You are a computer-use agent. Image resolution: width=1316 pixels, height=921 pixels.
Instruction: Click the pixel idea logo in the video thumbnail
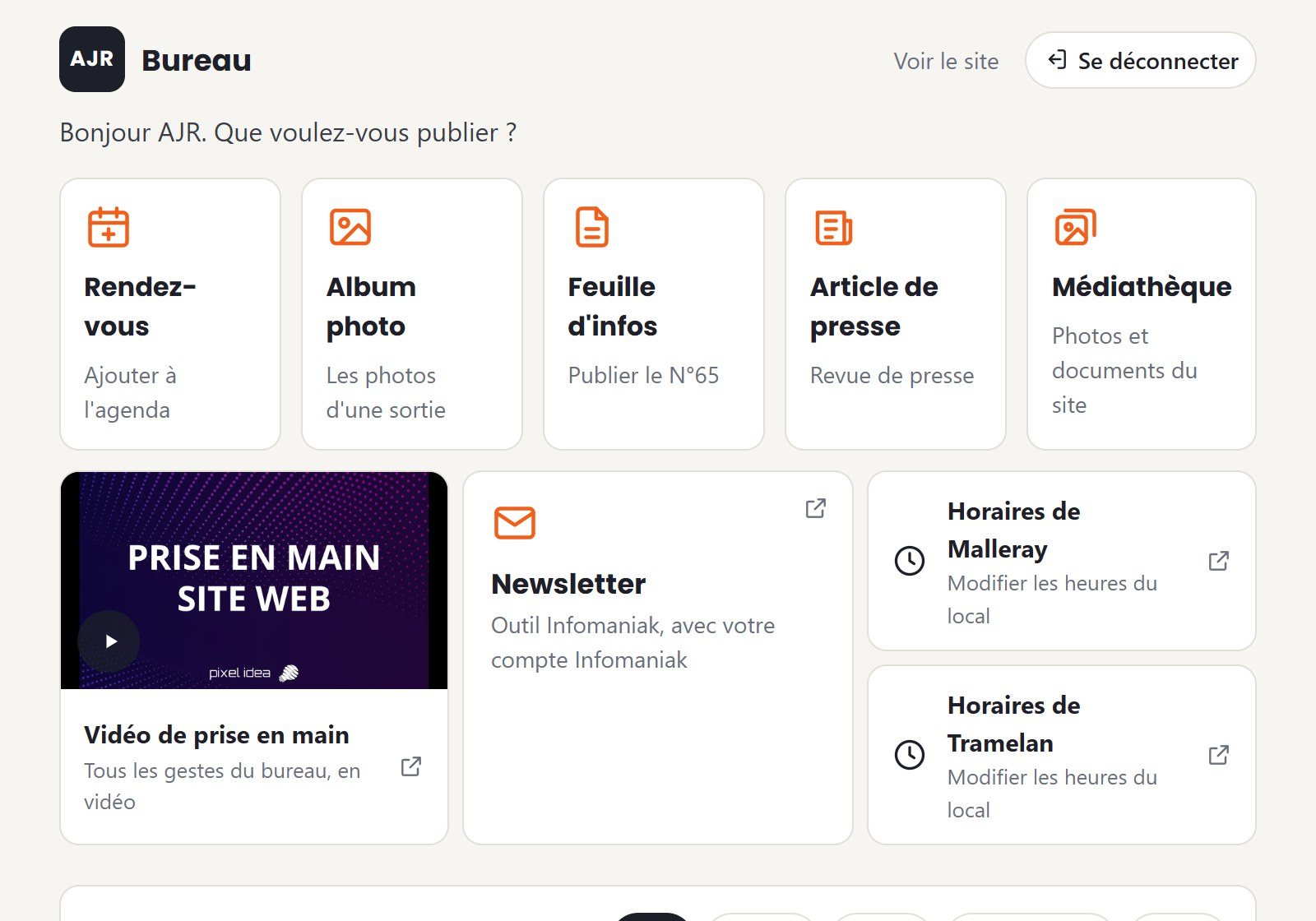(253, 673)
